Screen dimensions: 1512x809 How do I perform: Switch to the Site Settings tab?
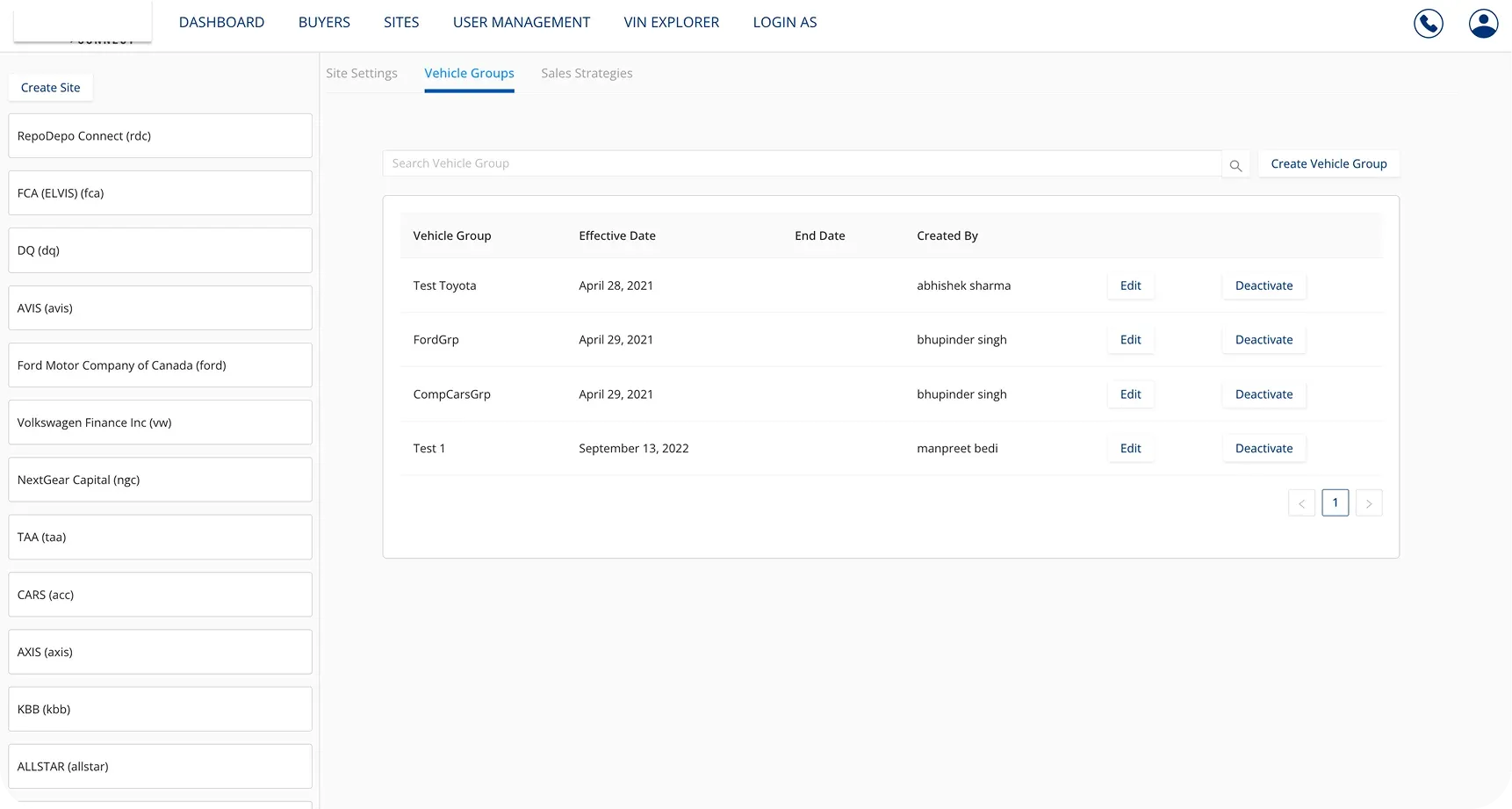pyautogui.click(x=361, y=73)
